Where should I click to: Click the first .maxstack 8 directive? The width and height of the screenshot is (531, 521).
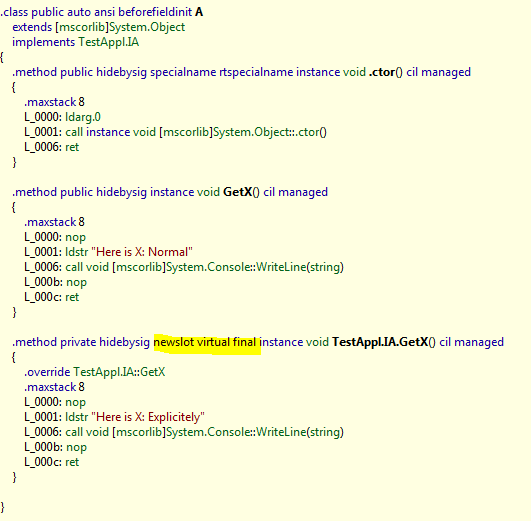(54, 102)
